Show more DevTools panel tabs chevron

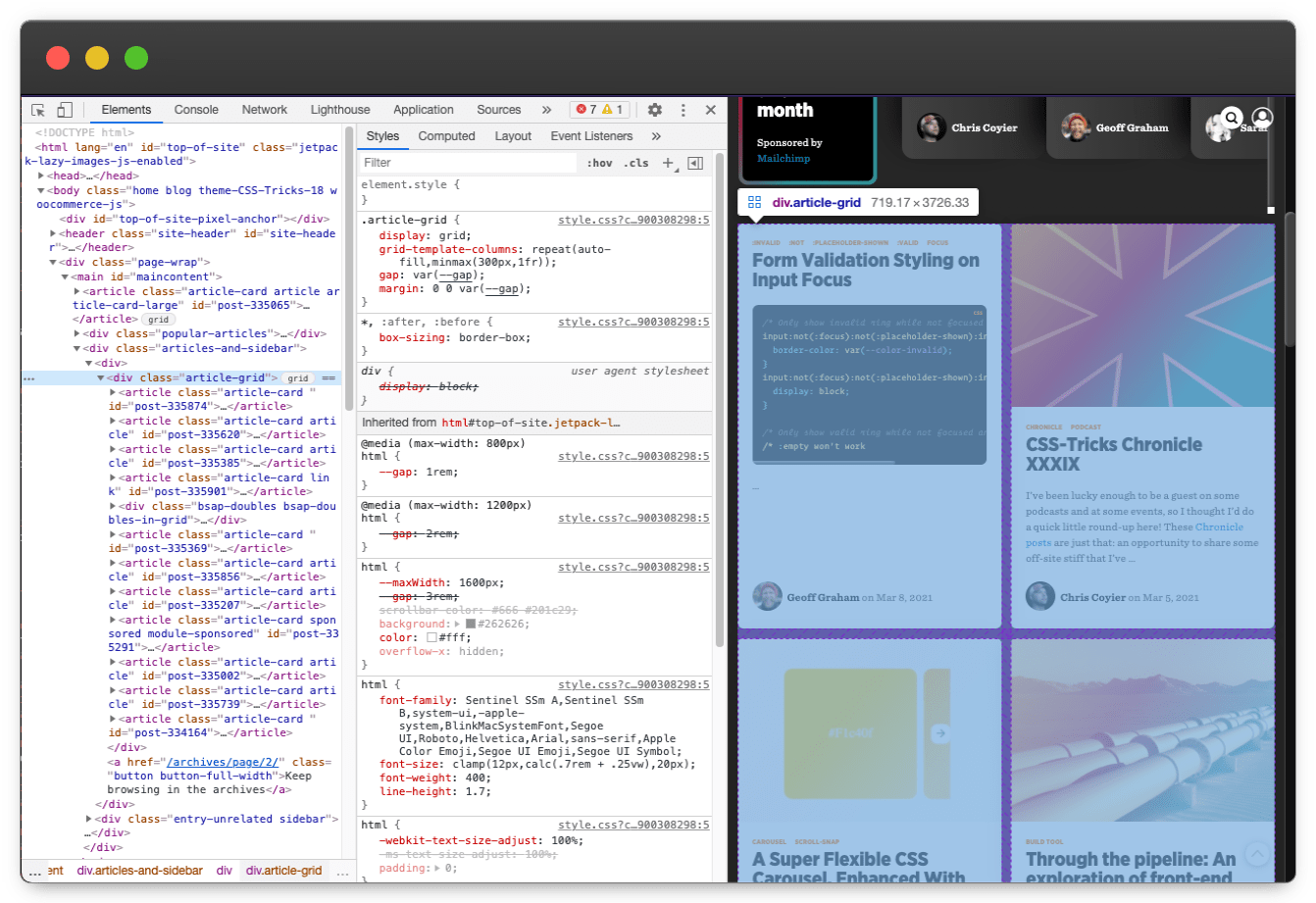[x=546, y=111]
